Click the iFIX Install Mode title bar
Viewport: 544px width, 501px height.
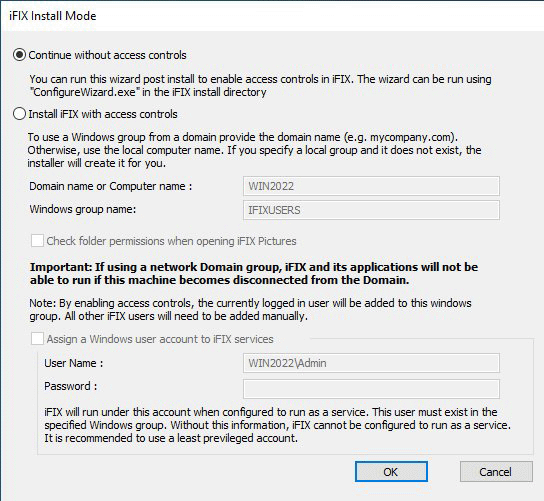(272, 16)
